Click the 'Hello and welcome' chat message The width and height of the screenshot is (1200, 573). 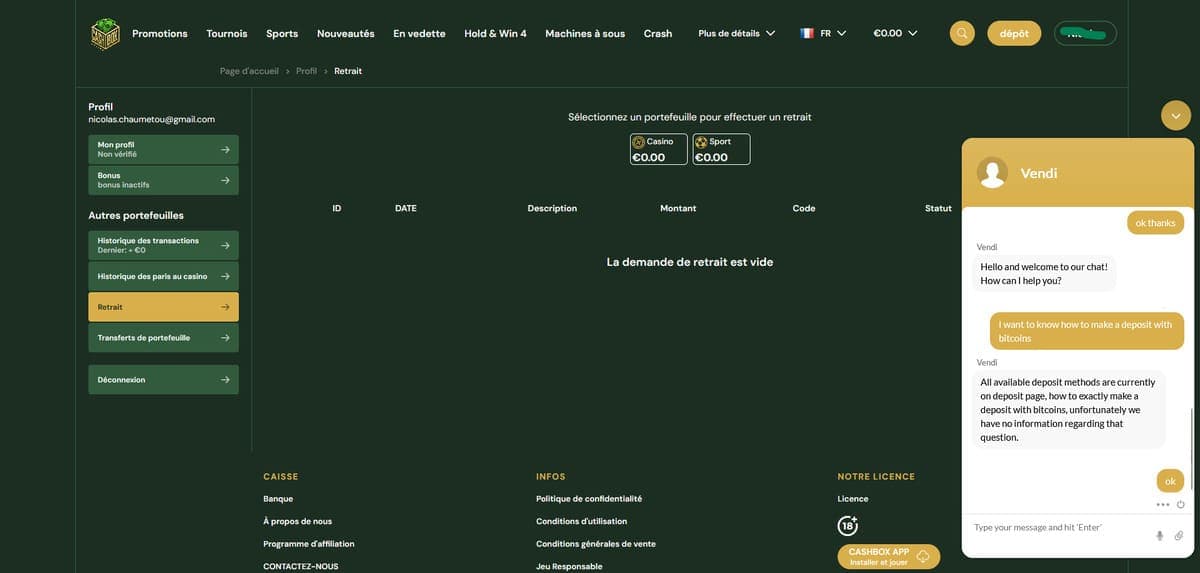[1044, 274]
